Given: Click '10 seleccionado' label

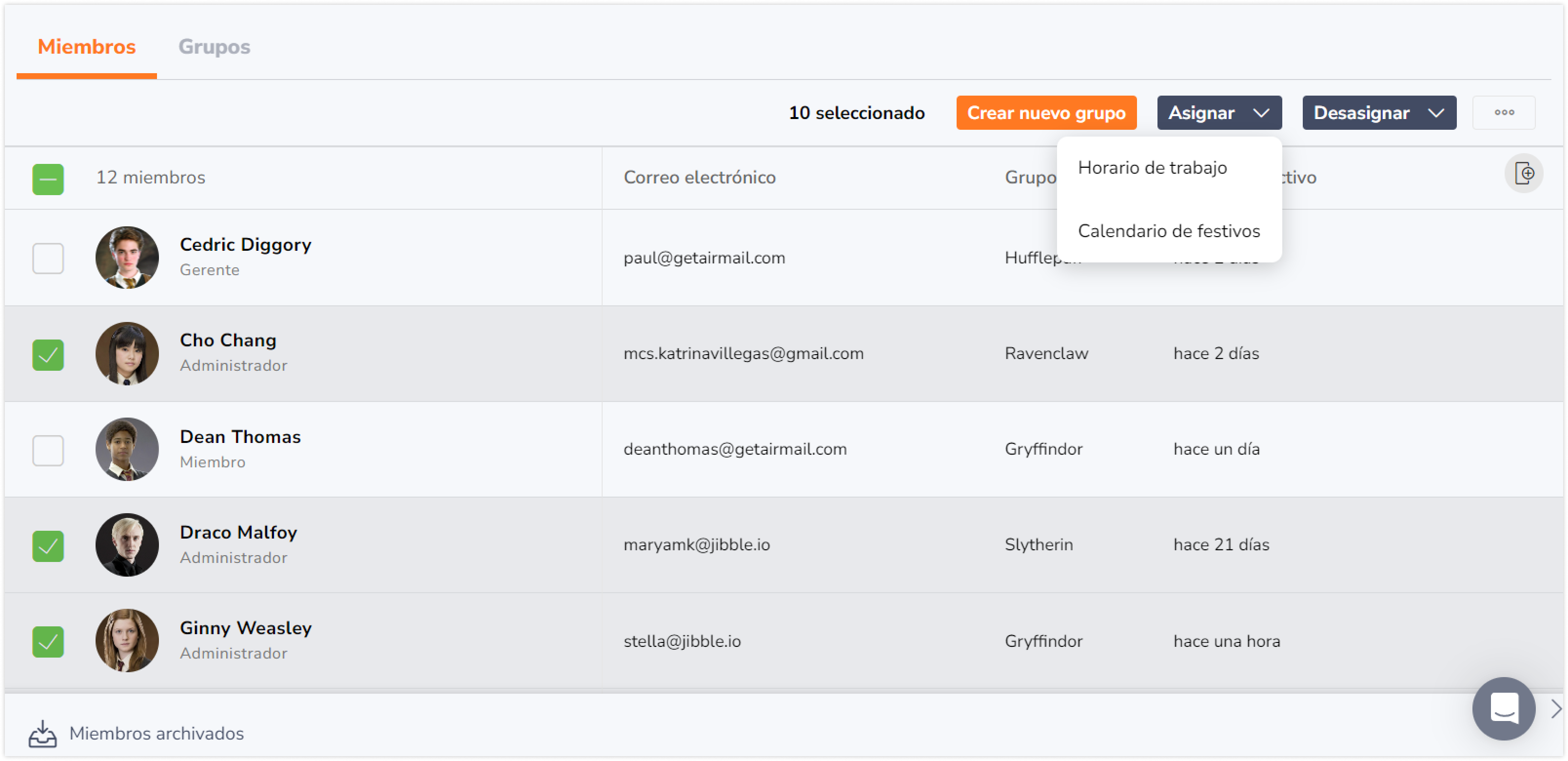Looking at the screenshot, I should coord(857,113).
